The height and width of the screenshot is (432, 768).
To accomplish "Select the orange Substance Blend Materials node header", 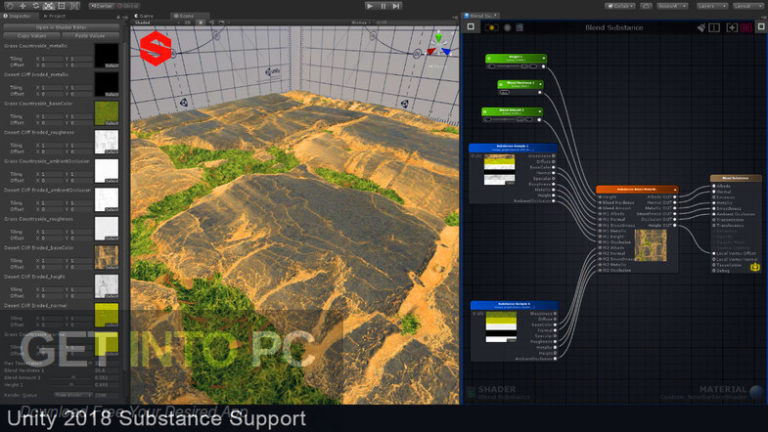I will [x=637, y=189].
